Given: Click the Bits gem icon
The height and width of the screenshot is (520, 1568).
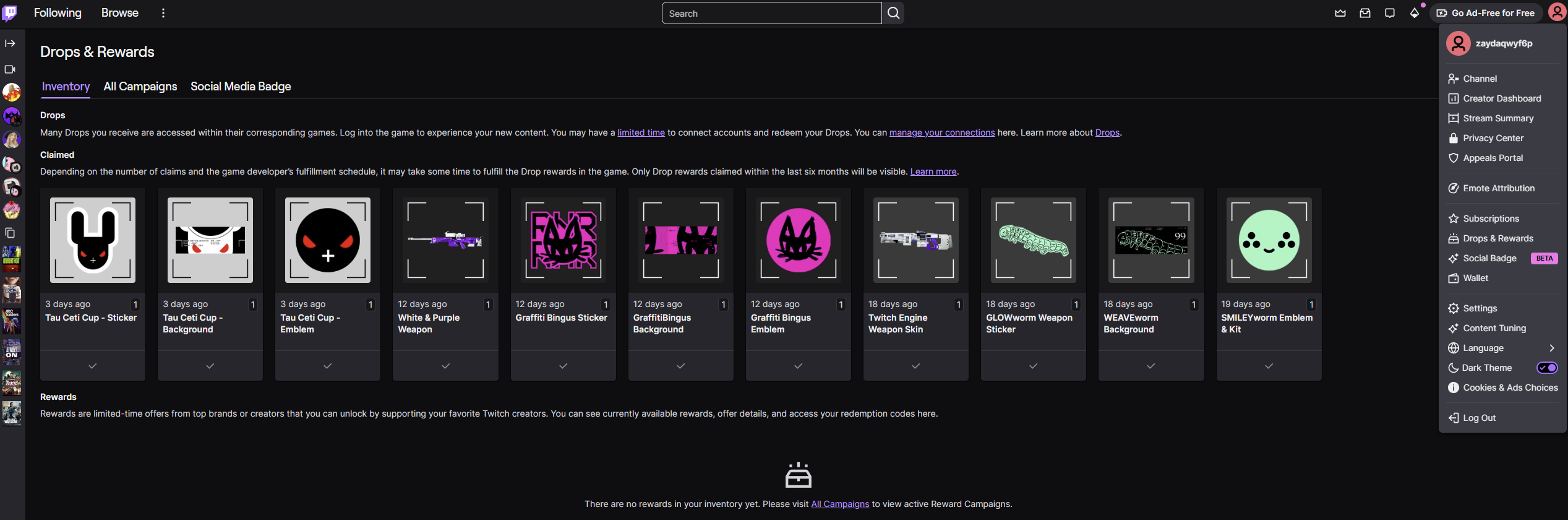Looking at the screenshot, I should [x=1415, y=13].
